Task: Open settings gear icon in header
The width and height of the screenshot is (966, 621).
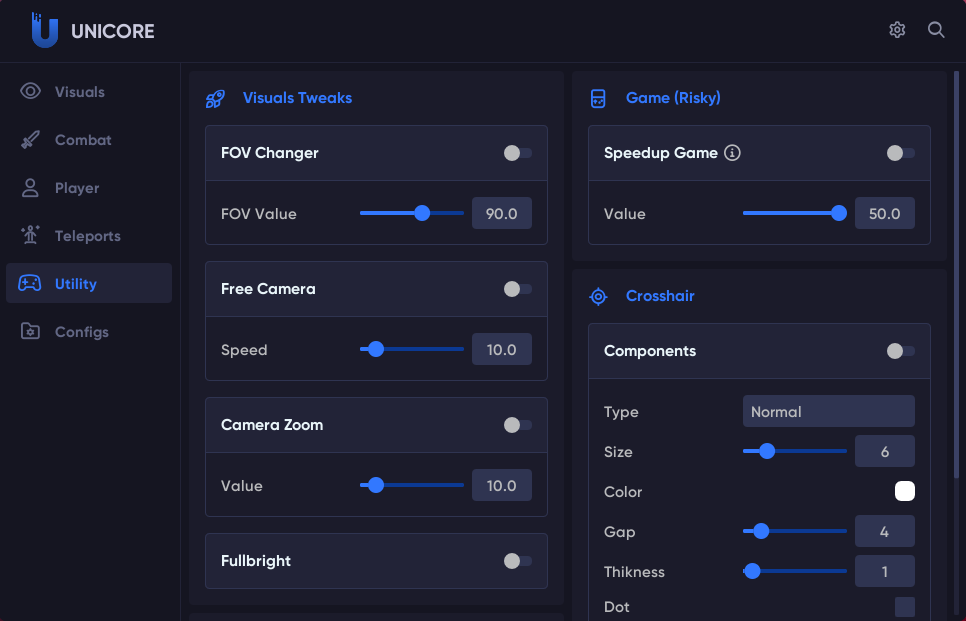Action: pos(897,30)
